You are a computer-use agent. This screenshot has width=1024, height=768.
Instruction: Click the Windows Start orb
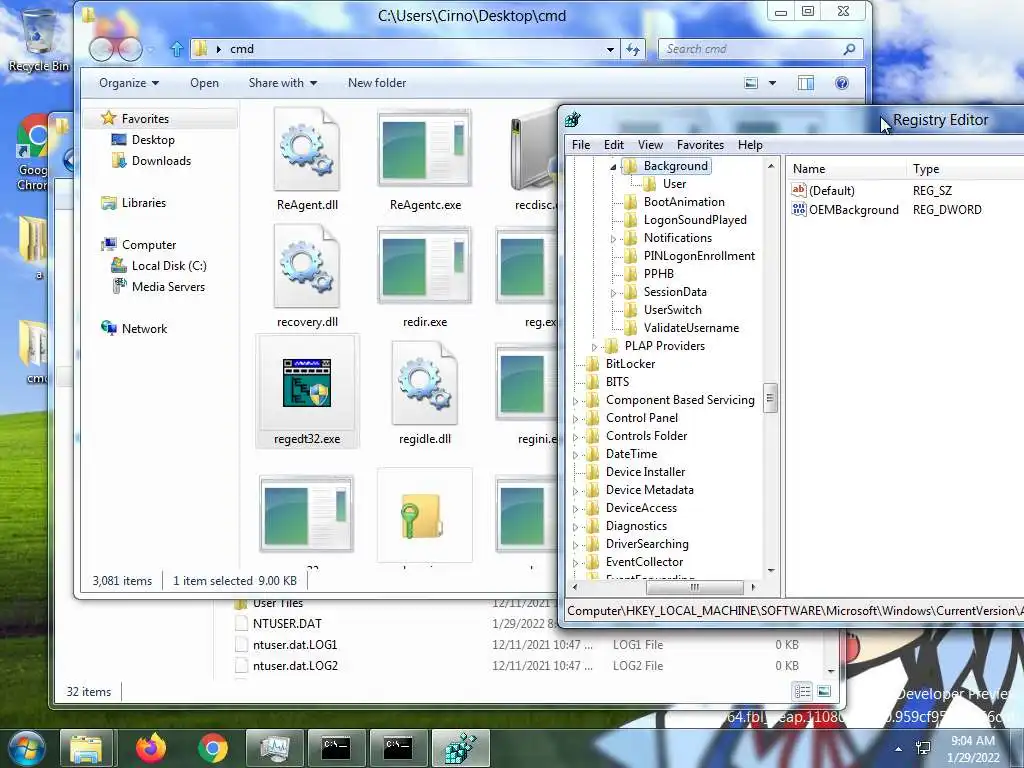26,748
